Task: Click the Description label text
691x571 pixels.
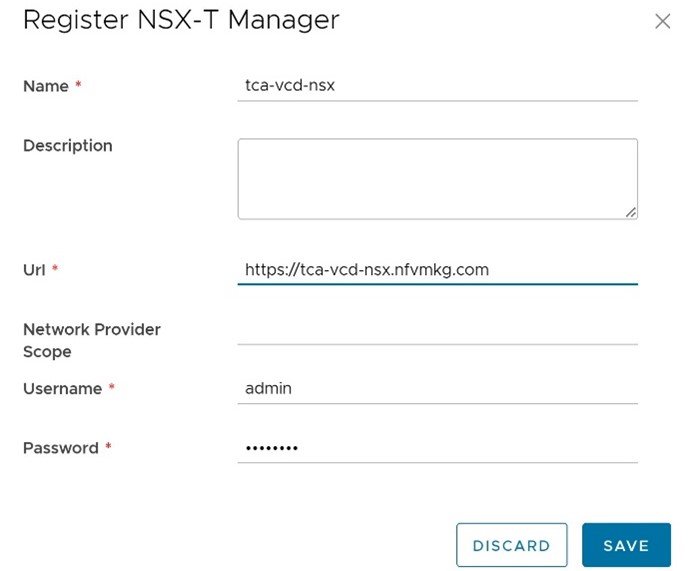Action: [68, 146]
